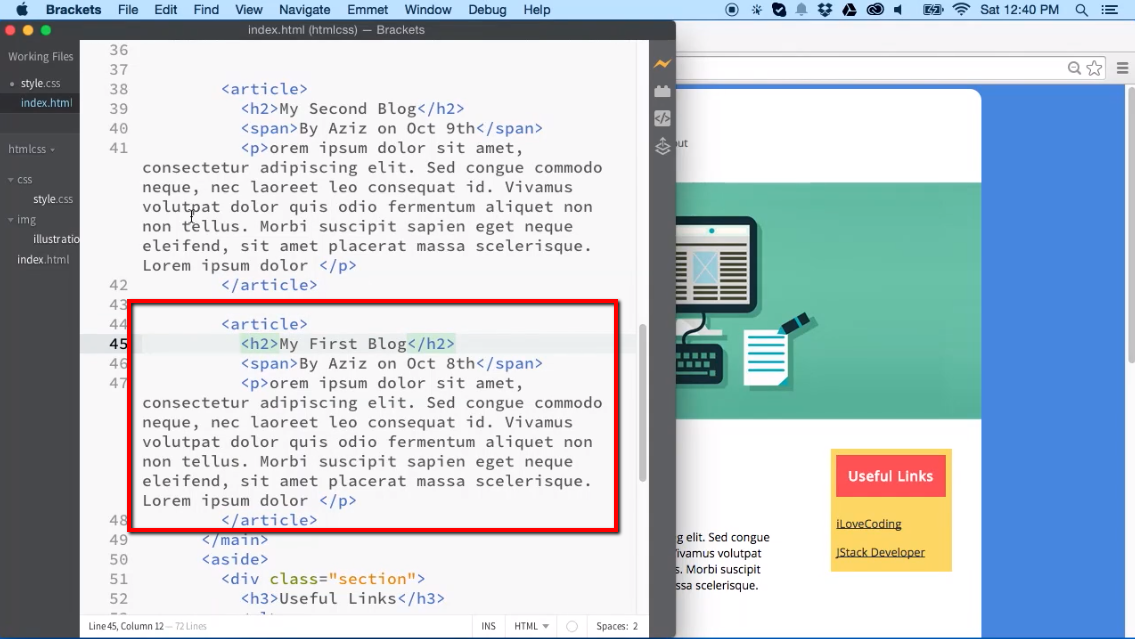The height and width of the screenshot is (639, 1135).
Task: Launch Live Preview with the lightning bolt icon
Action: (662, 63)
